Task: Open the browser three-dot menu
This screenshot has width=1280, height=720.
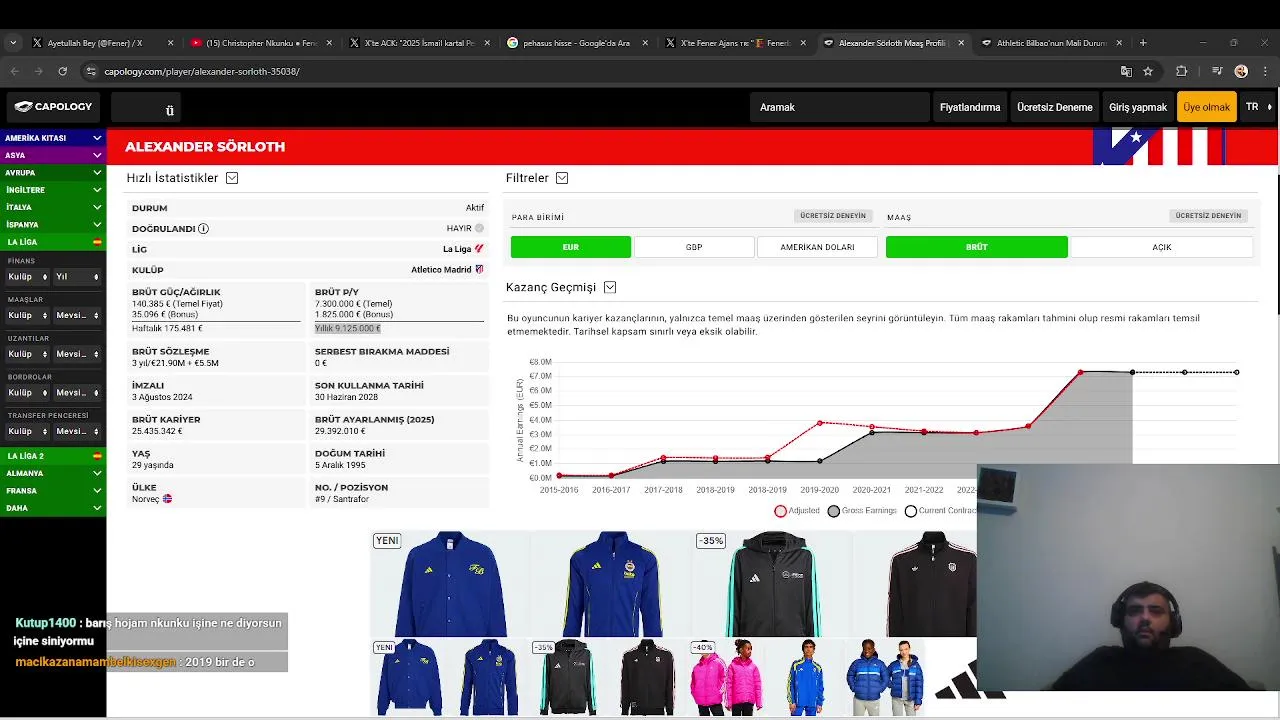Action: 1266,71
